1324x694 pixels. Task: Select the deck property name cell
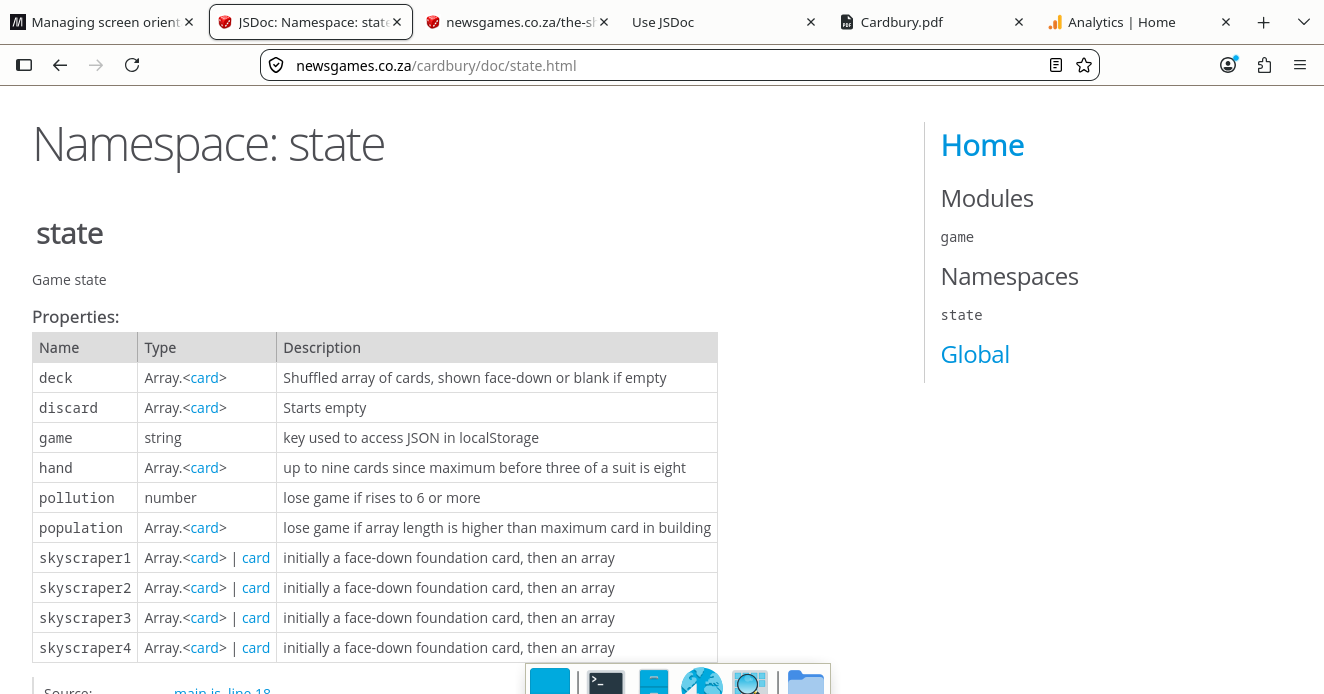[x=85, y=378]
